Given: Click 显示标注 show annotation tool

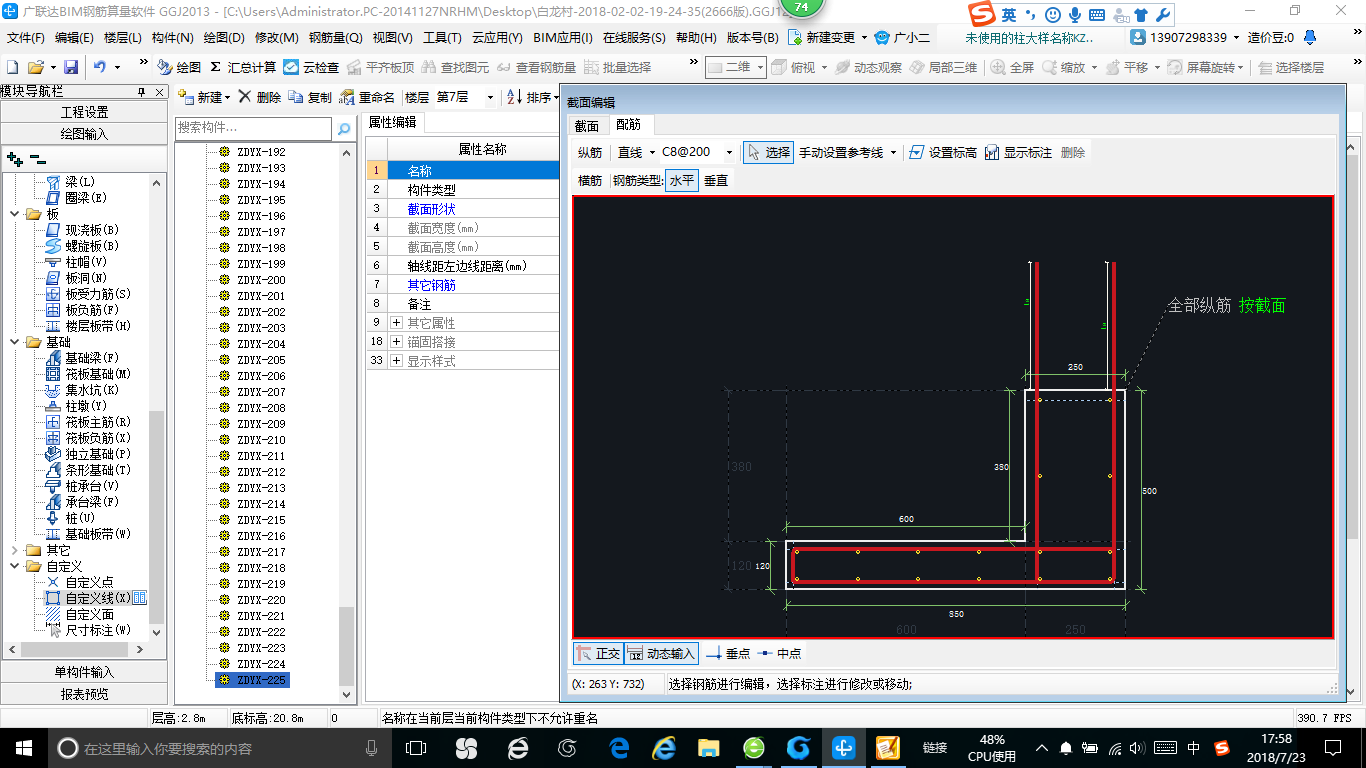Looking at the screenshot, I should click(1018, 152).
